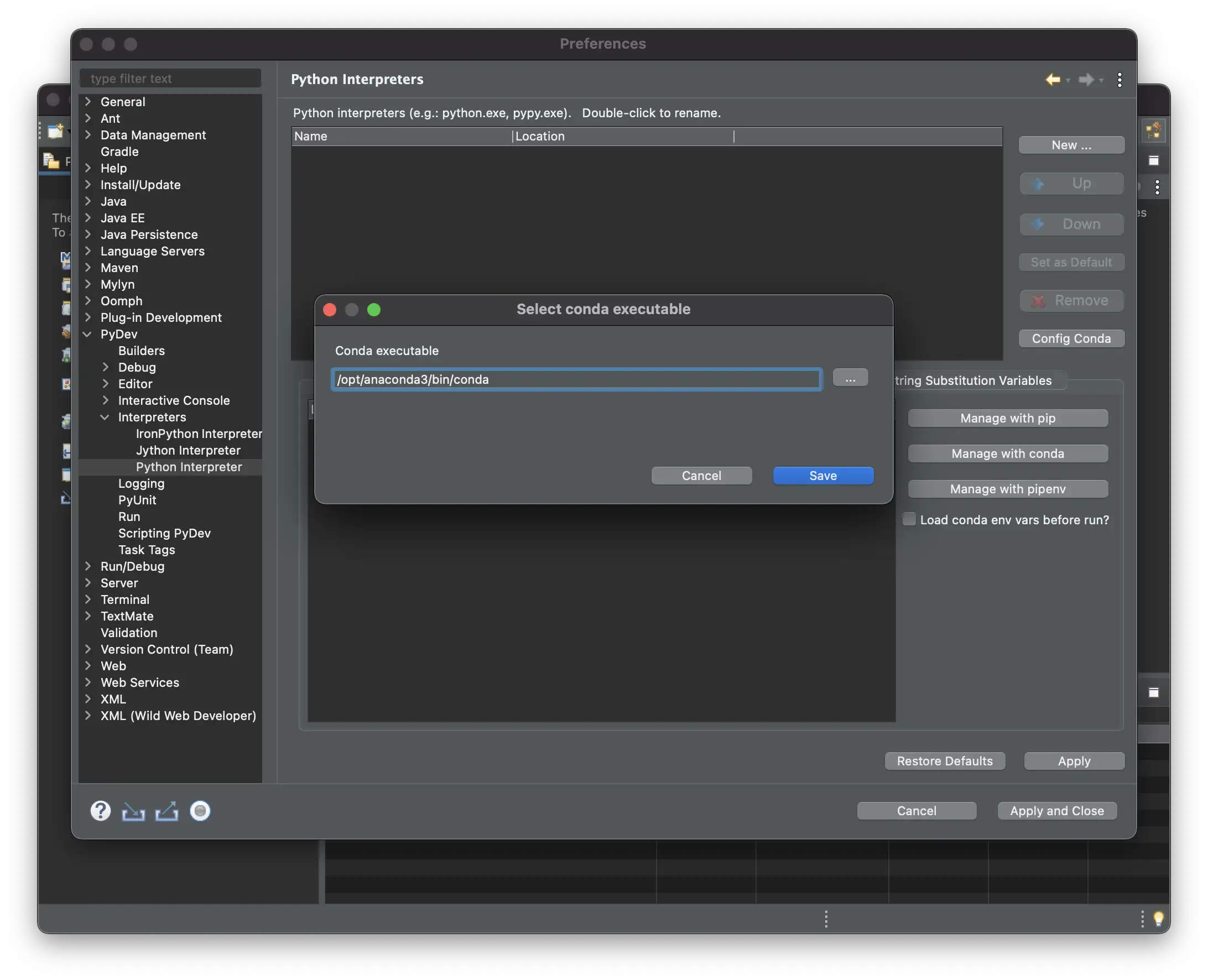Click the oomph preference recorder icon
This screenshot has height=980, width=1208.
200,811
